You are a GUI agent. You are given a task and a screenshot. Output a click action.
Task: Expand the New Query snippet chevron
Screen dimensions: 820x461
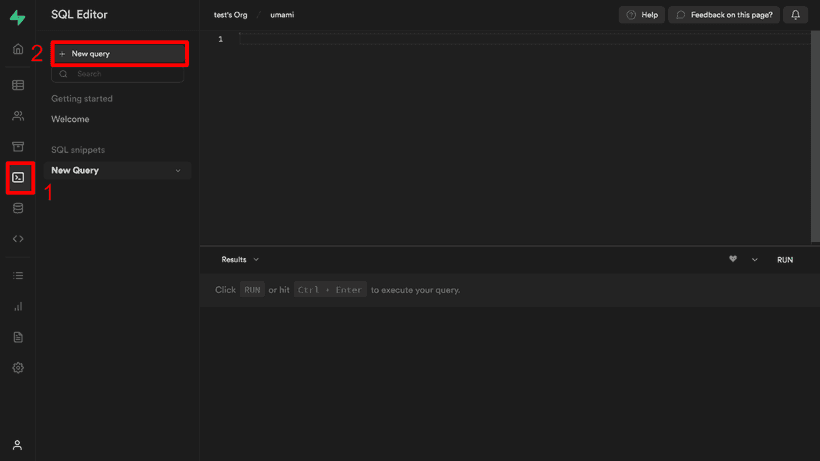coord(178,171)
